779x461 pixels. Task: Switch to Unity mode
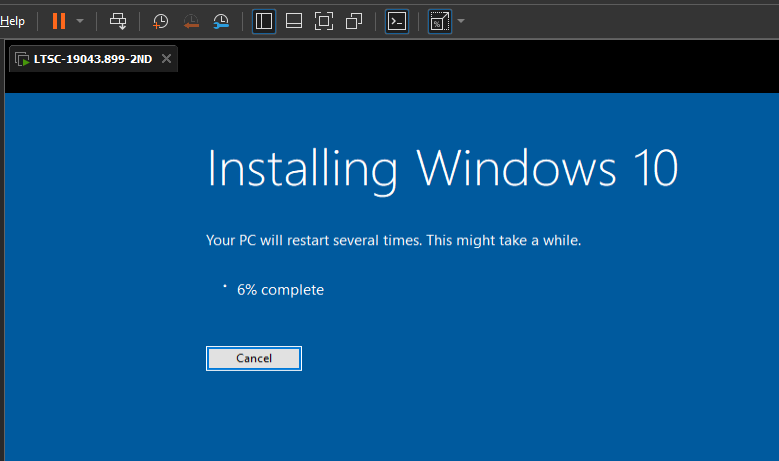click(x=354, y=21)
